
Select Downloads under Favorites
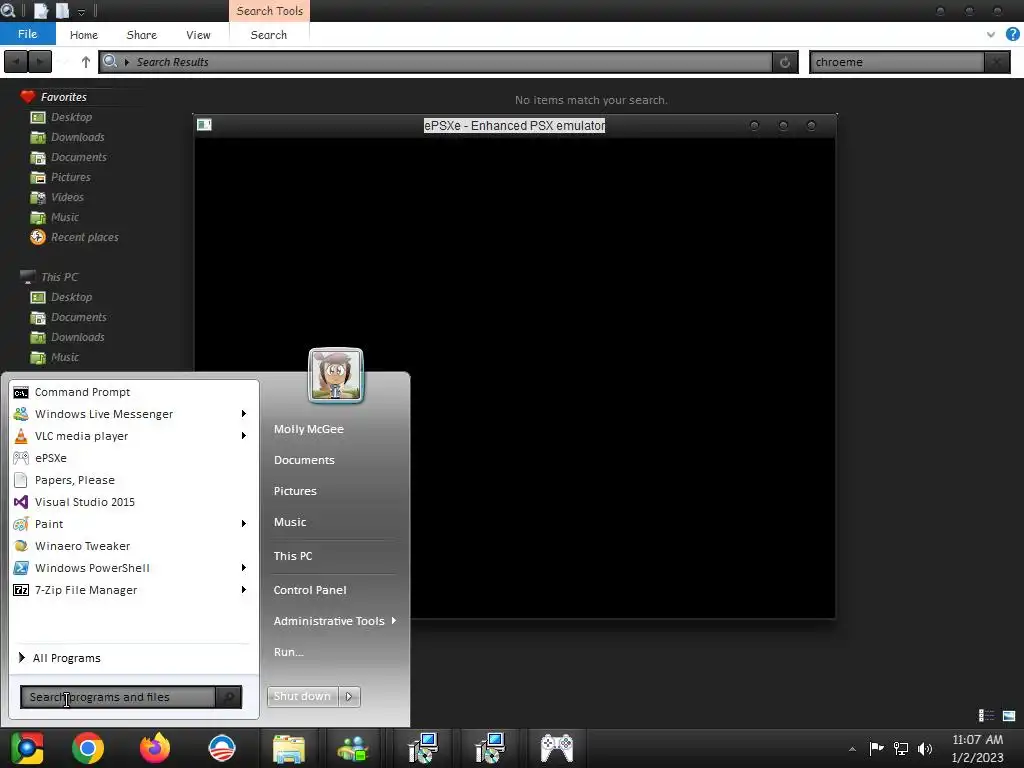[67, 137]
